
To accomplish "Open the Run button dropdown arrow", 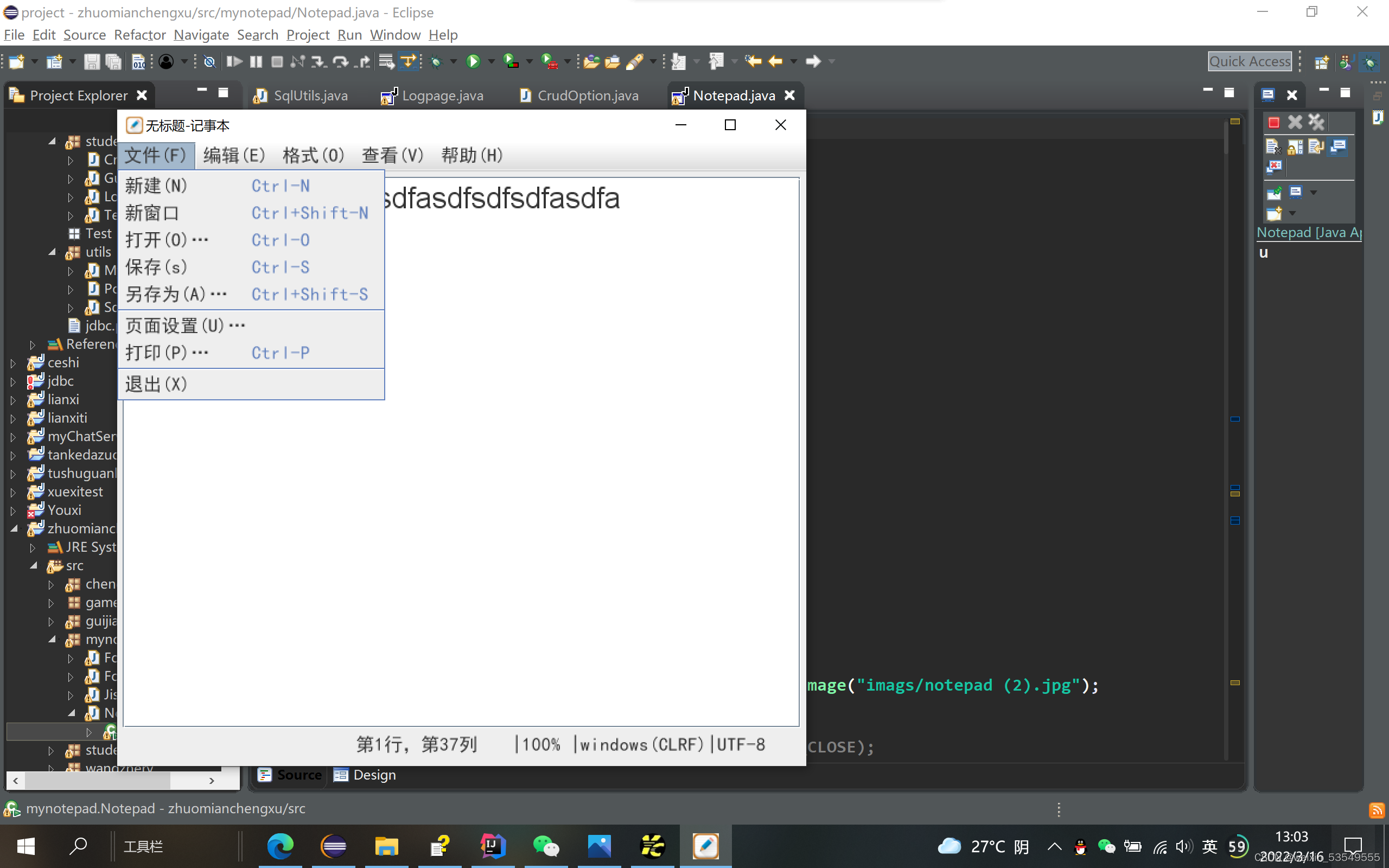I will pos(492,61).
